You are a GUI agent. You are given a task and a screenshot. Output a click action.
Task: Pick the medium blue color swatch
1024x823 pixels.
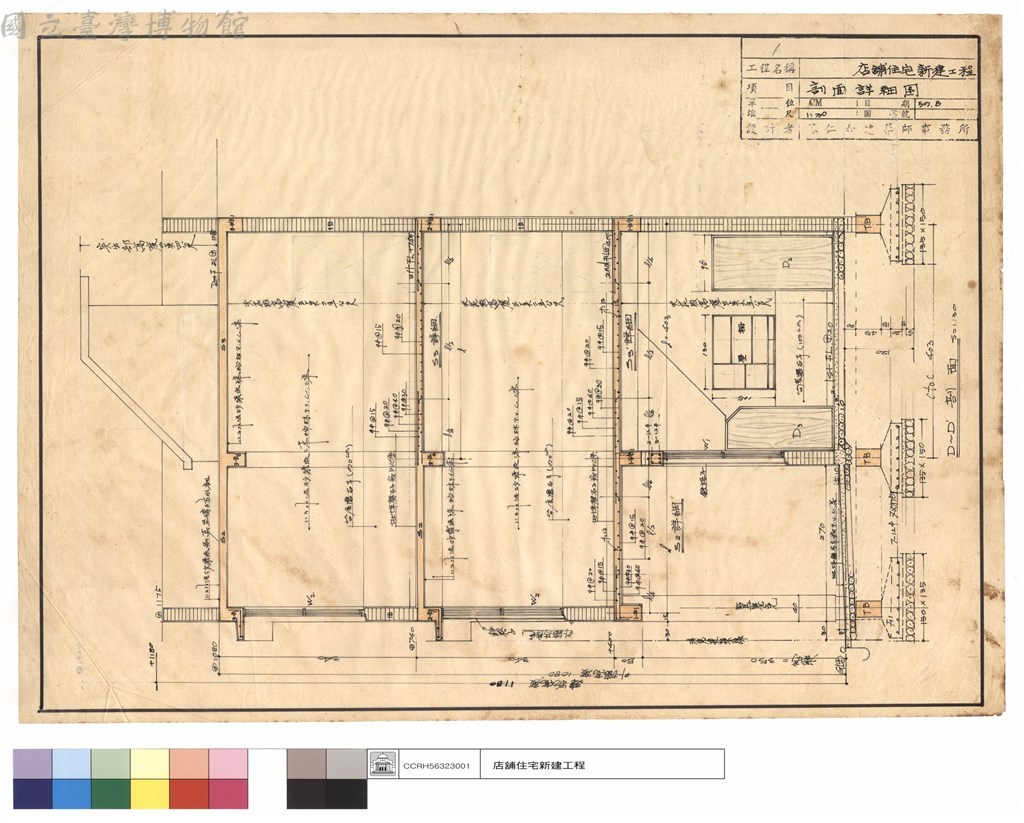click(x=72, y=794)
